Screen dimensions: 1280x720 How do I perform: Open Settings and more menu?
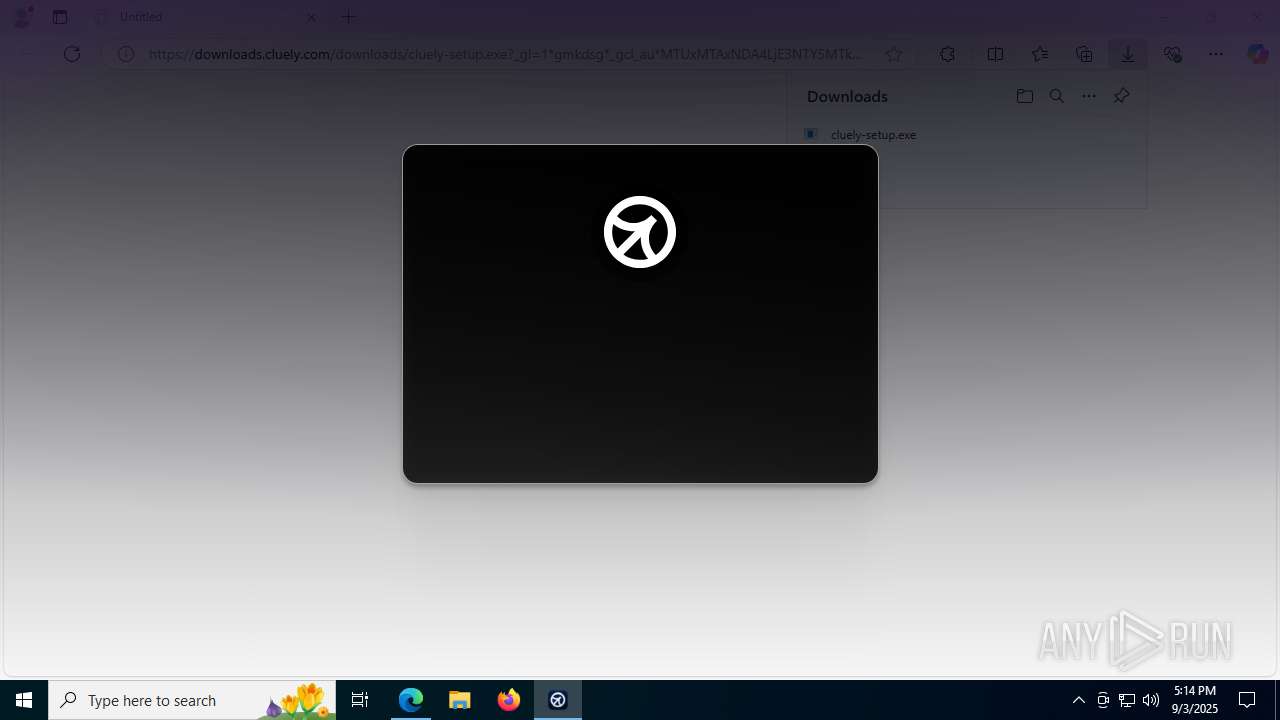(x=1216, y=54)
